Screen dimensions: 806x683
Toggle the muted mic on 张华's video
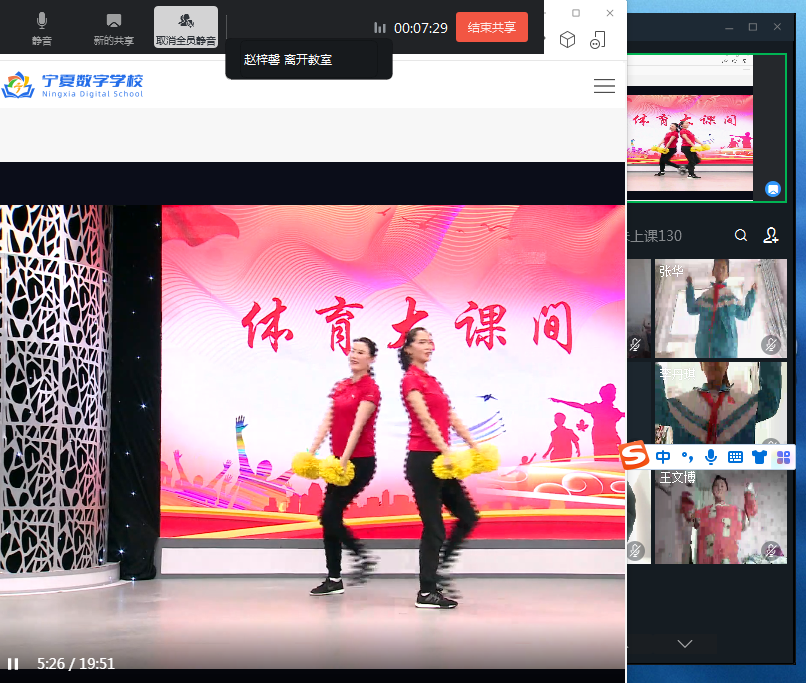[770, 344]
